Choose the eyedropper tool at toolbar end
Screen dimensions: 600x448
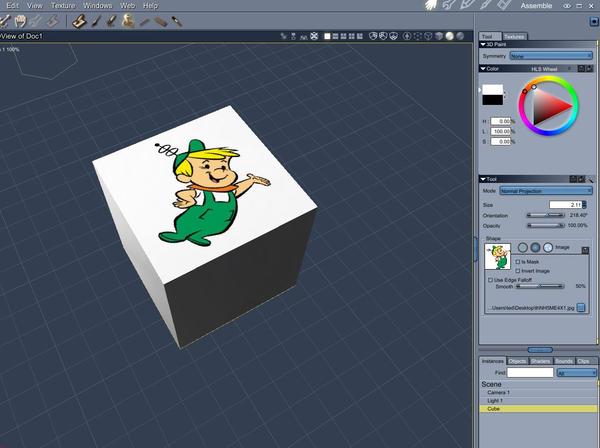coord(176,21)
